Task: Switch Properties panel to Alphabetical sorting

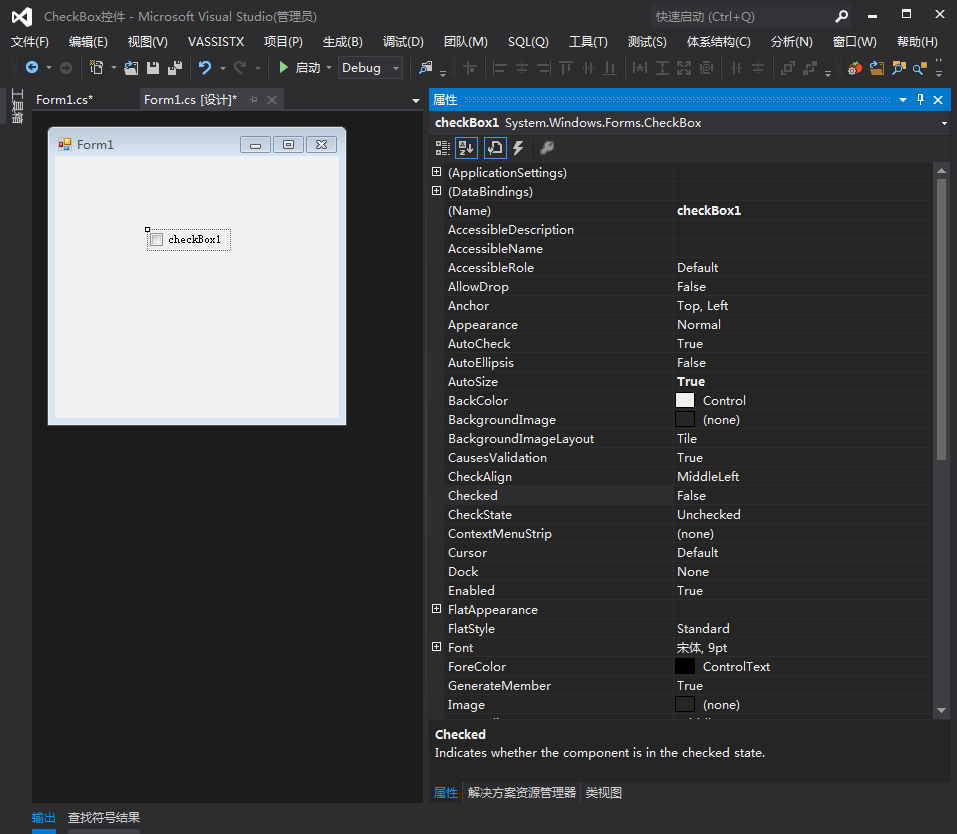Action: tap(466, 147)
